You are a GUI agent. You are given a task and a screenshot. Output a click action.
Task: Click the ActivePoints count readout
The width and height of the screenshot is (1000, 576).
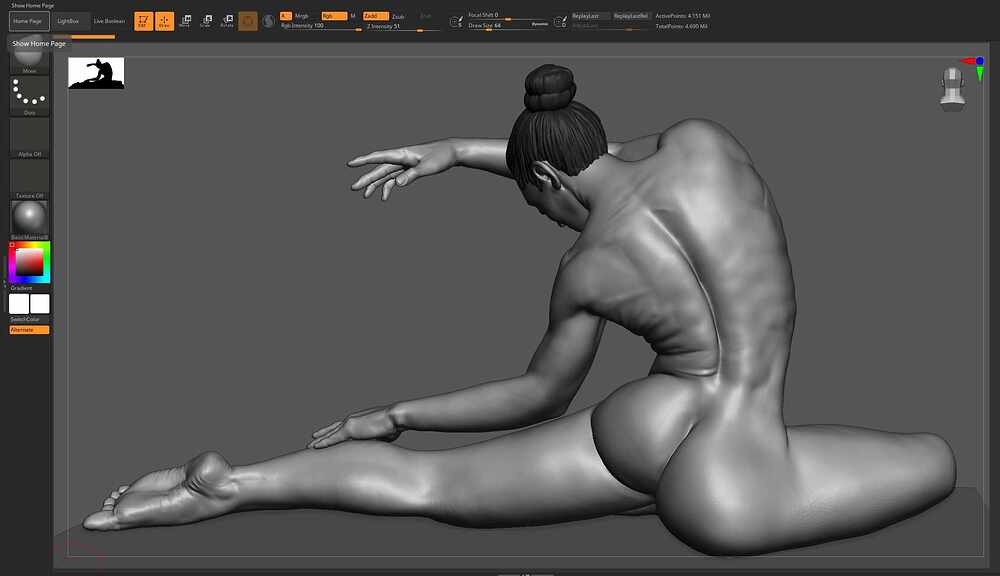pyautogui.click(x=682, y=16)
